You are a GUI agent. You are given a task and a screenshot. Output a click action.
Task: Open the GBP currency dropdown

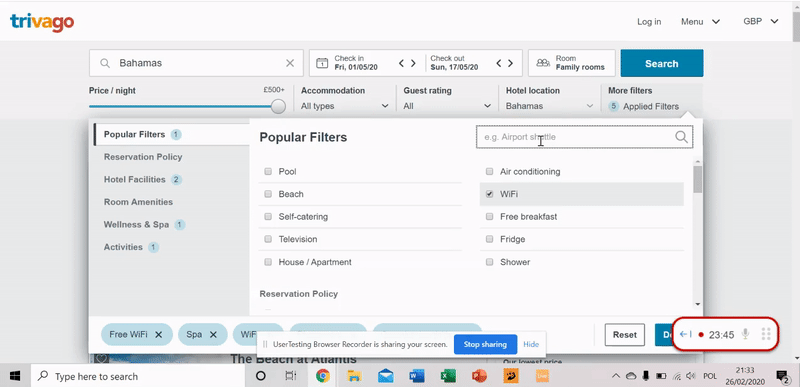[x=761, y=21]
